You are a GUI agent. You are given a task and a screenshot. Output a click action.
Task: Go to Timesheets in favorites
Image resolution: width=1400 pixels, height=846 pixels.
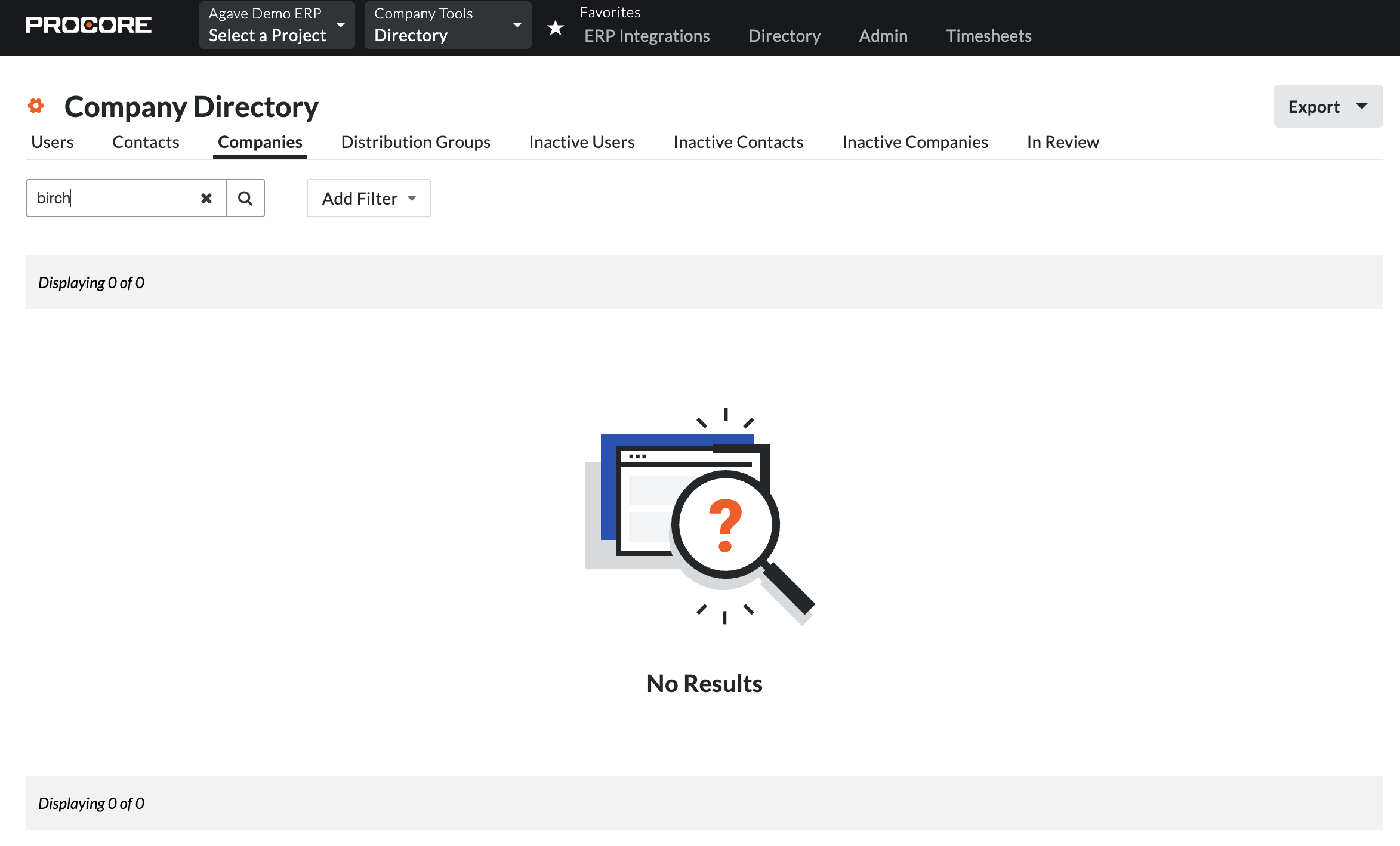pyautogui.click(x=988, y=36)
